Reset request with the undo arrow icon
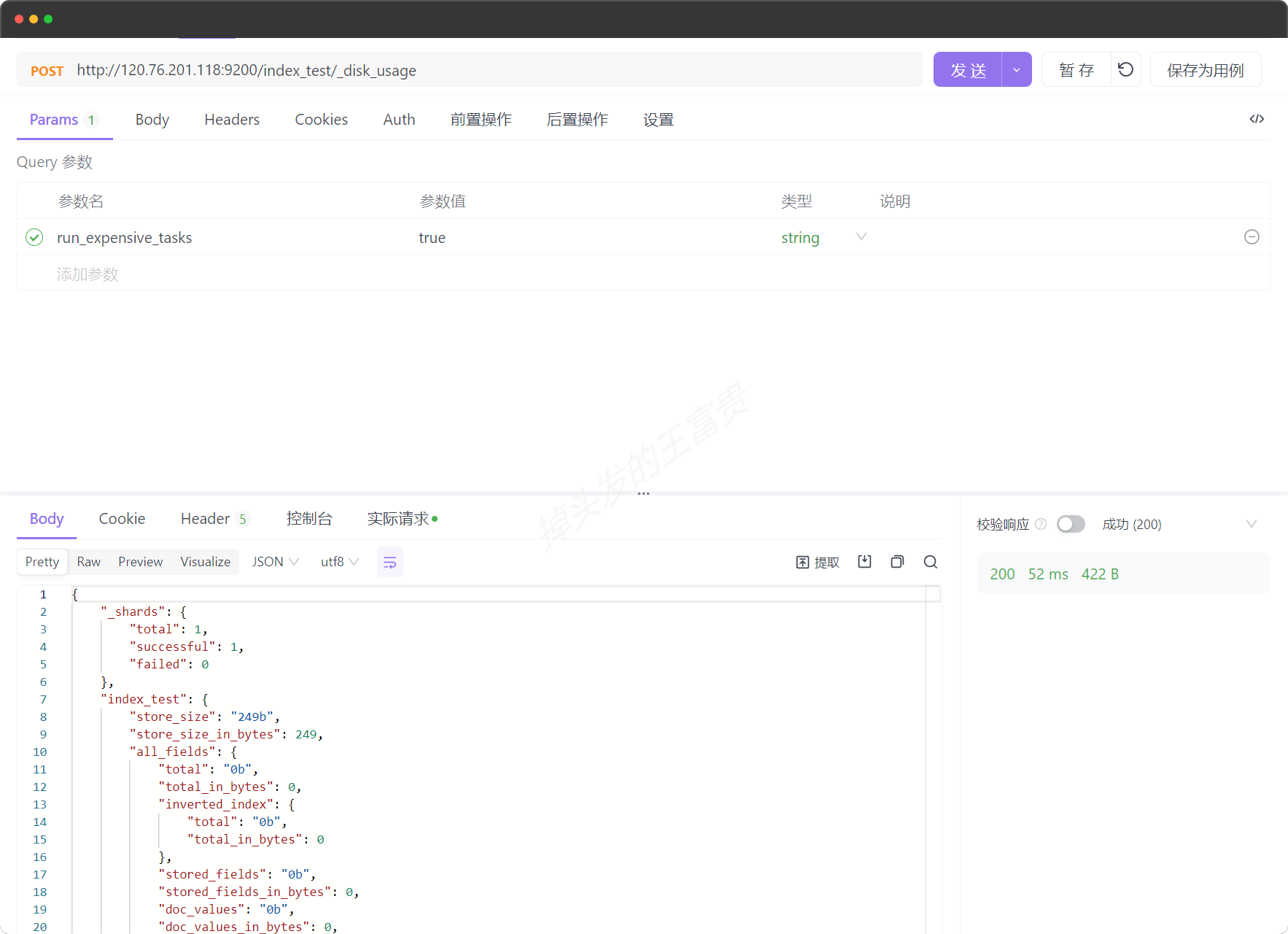This screenshot has height=934, width=1288. pos(1126,69)
